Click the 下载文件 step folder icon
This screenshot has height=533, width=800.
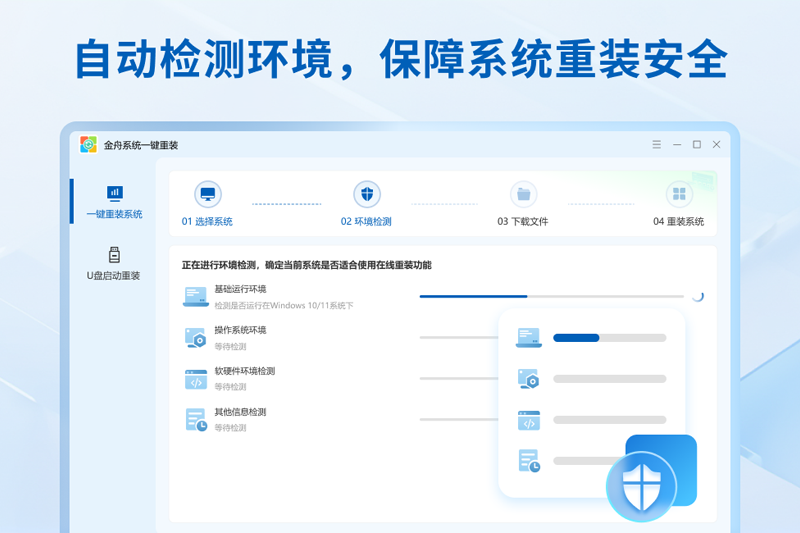[x=523, y=194]
